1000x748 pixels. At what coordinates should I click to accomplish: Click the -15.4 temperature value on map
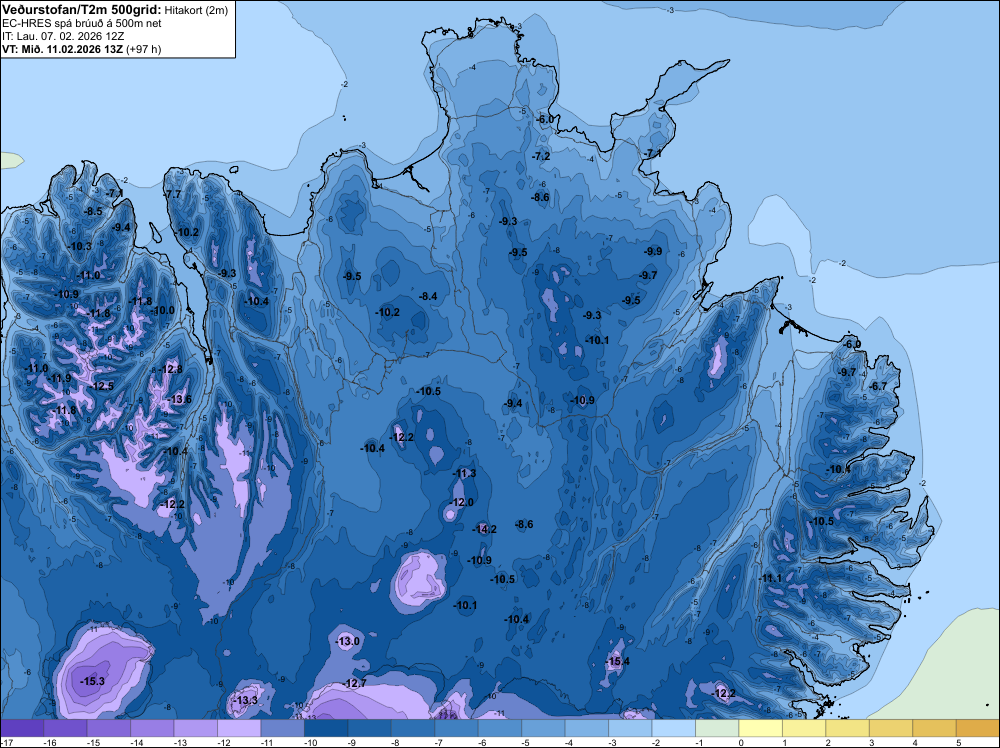tap(617, 661)
